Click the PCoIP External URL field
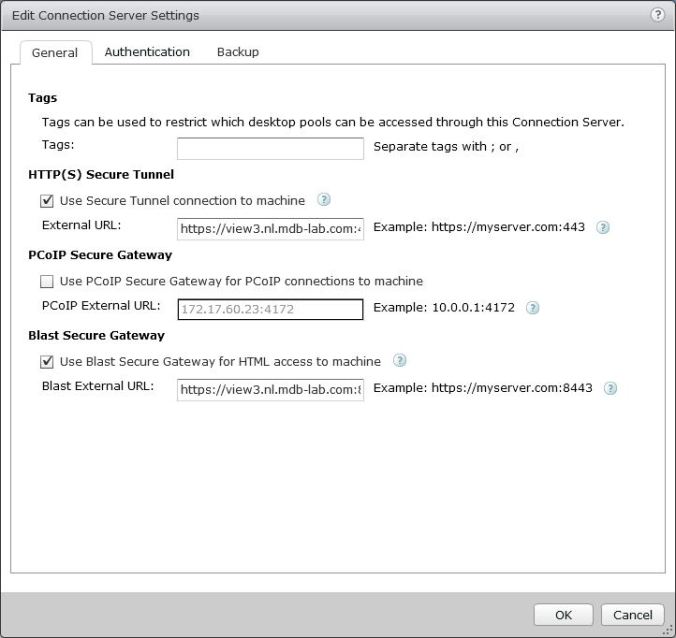Screen dimensions: 676x638 tap(270, 309)
